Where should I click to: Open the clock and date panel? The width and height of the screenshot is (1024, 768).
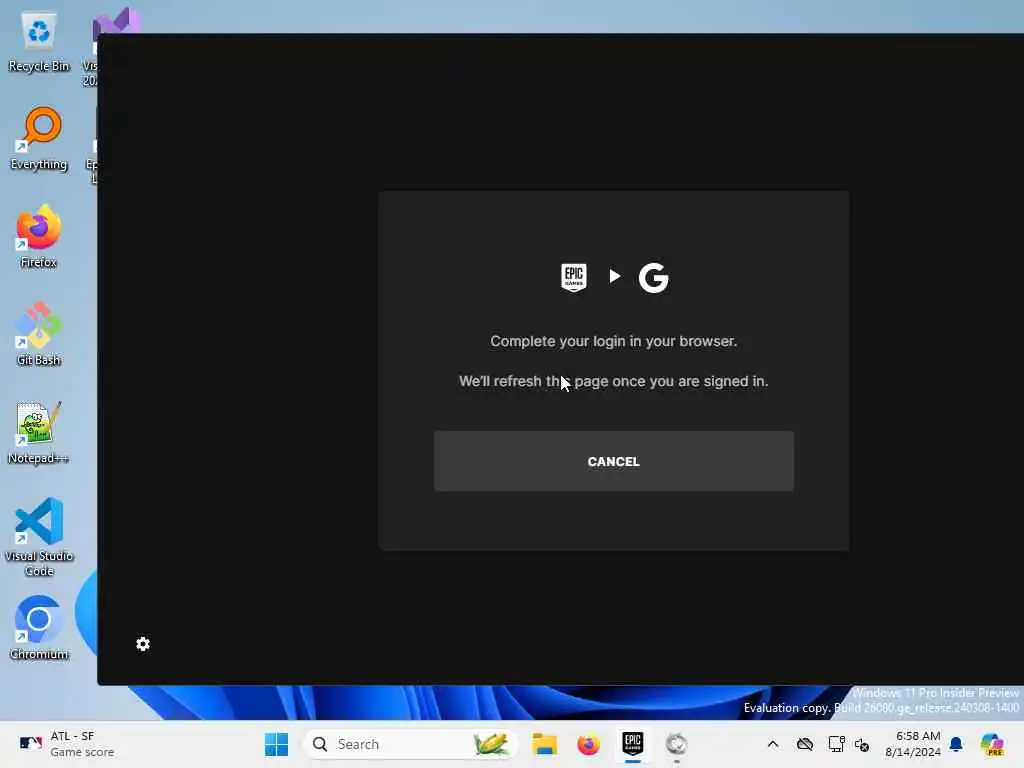(x=912, y=744)
